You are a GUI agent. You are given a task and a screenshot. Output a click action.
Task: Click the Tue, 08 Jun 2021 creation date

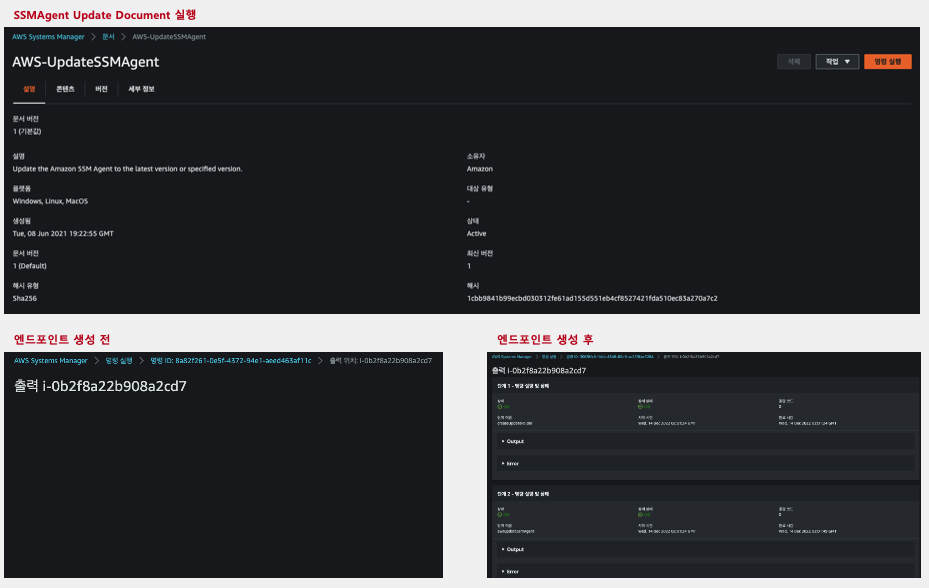tap(63, 234)
